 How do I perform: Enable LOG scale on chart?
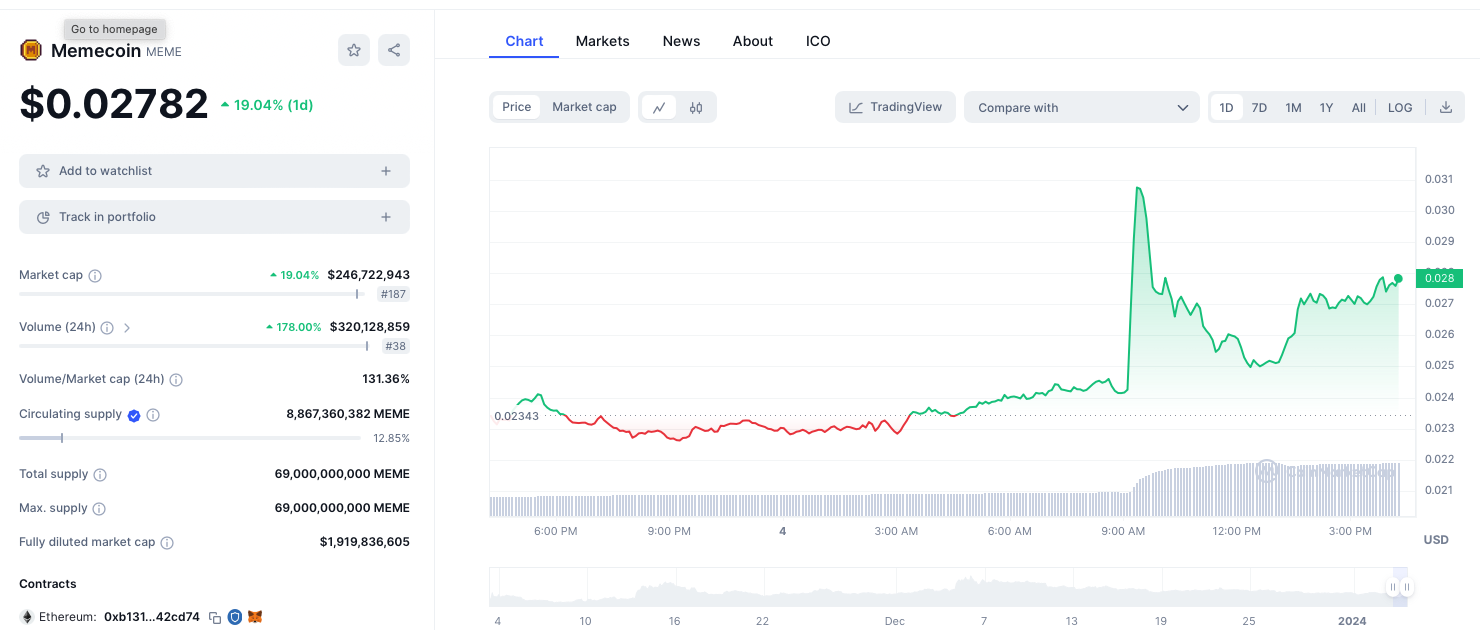point(1400,108)
